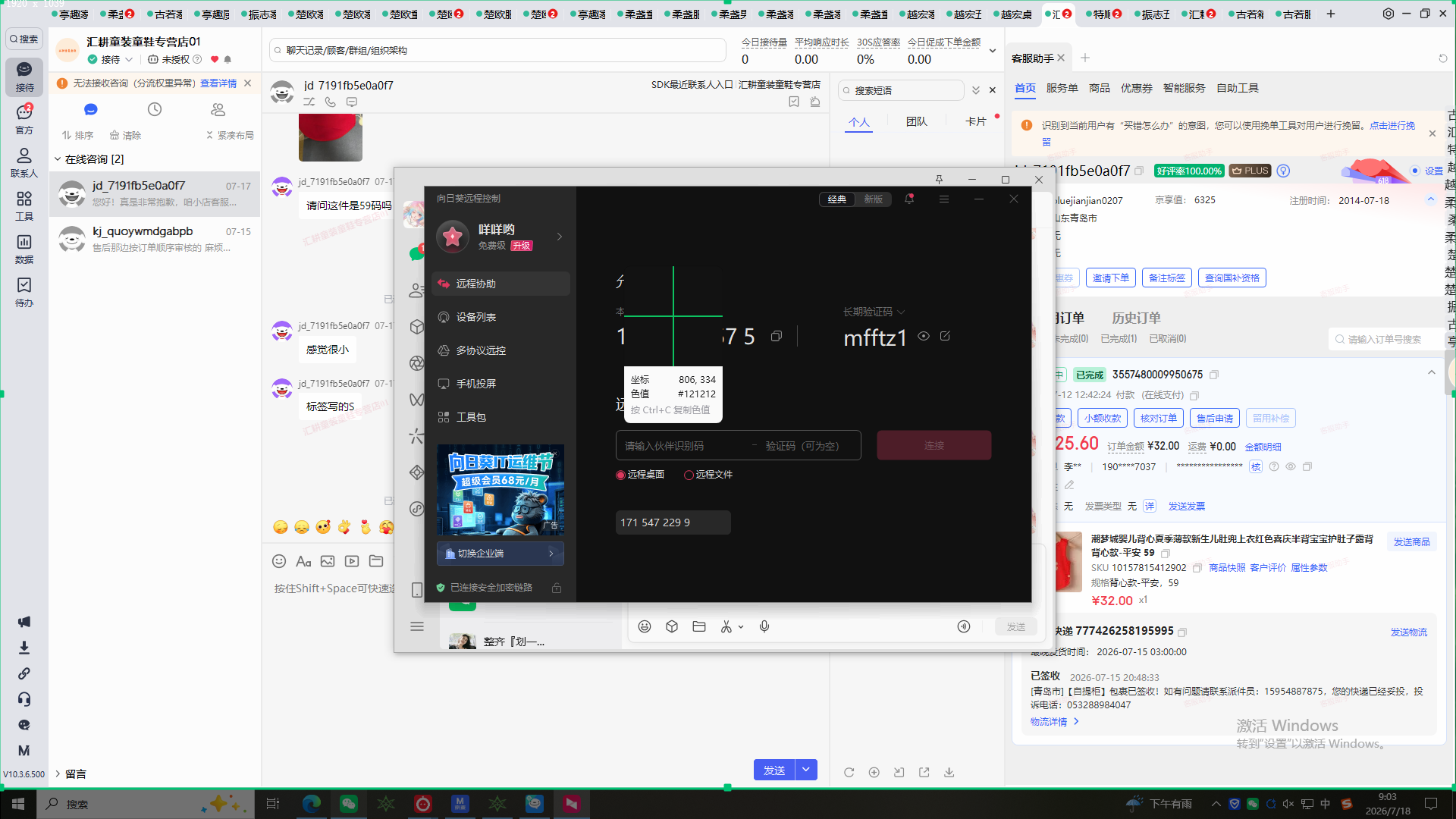Open the 长期验证码 dropdown
The height and width of the screenshot is (819, 1456).
[901, 312]
